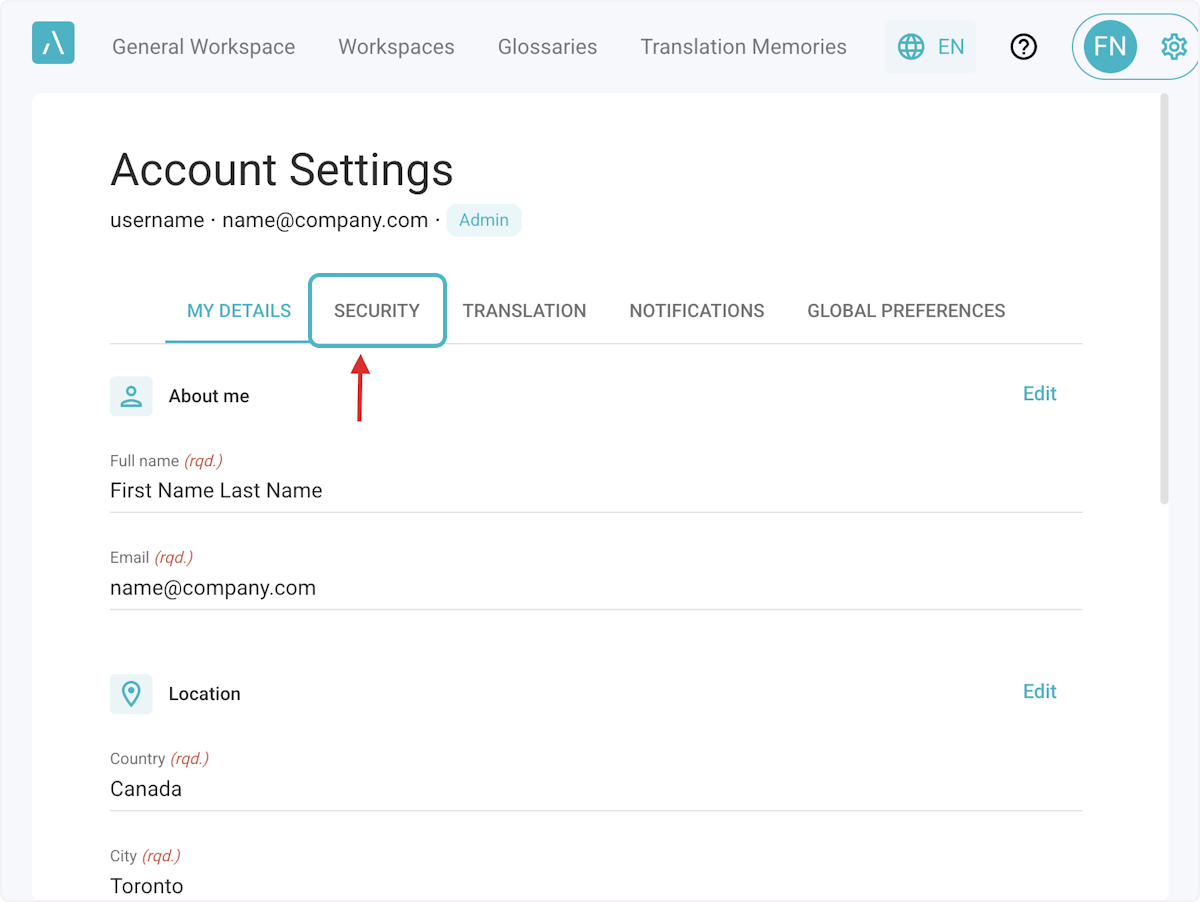Edit the About me section
This screenshot has height=902, width=1200.
tap(1039, 394)
